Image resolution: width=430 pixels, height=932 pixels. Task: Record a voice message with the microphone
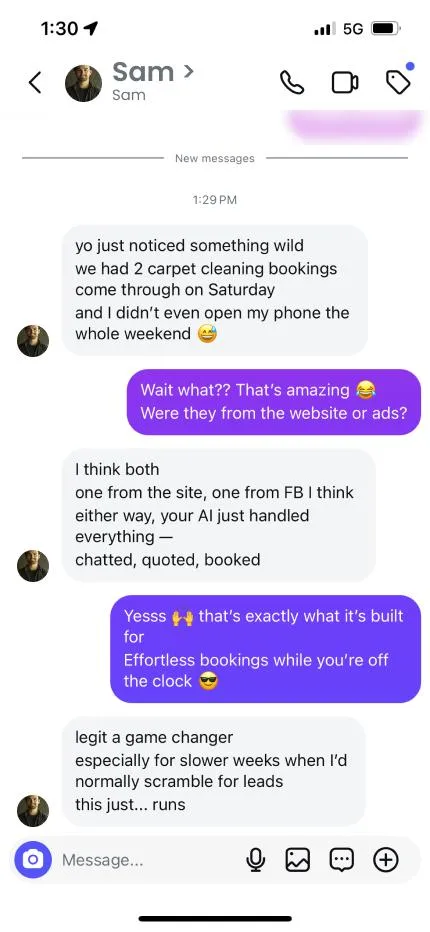click(x=256, y=859)
